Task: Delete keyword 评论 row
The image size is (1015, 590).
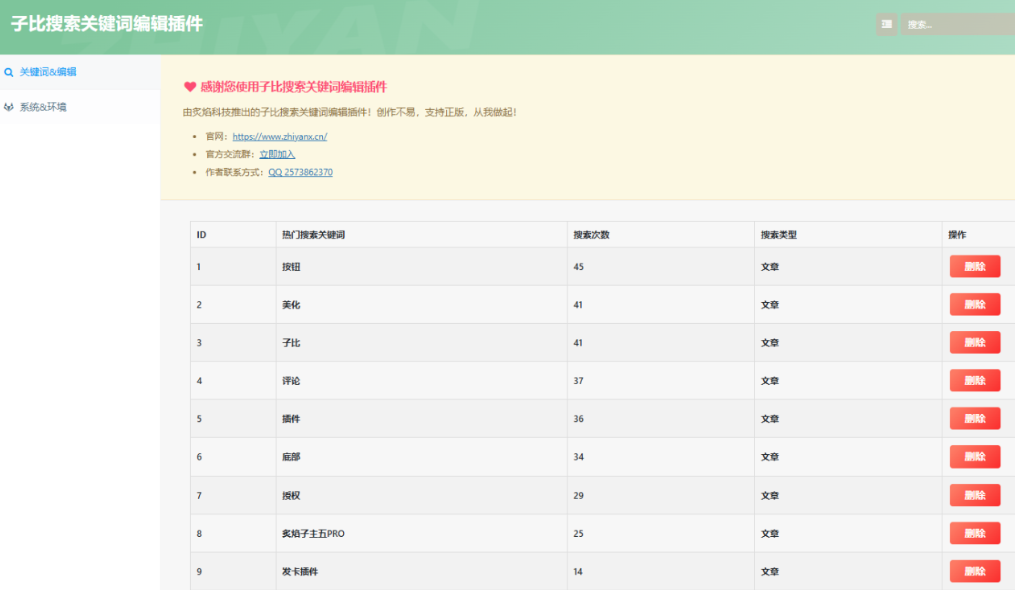Action: click(x=975, y=381)
